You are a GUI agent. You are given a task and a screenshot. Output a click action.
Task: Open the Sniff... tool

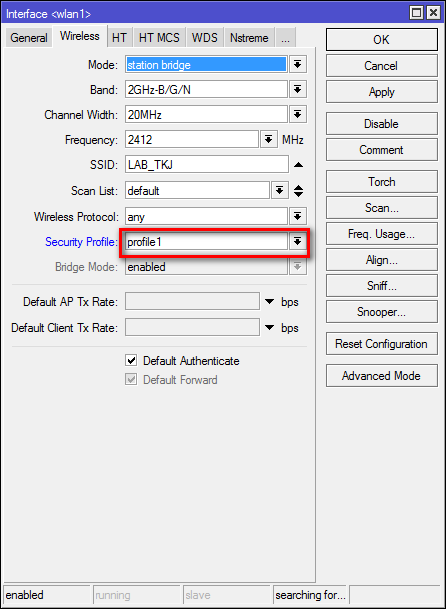(x=382, y=286)
